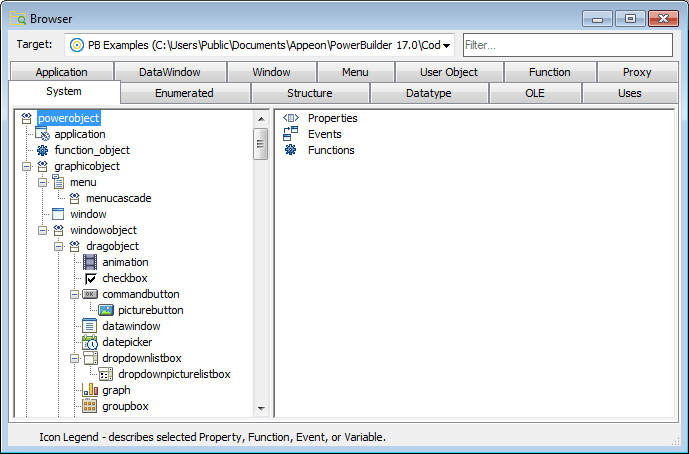This screenshot has height=454, width=689.
Task: Select the Properties icon in right pane
Action: point(291,118)
